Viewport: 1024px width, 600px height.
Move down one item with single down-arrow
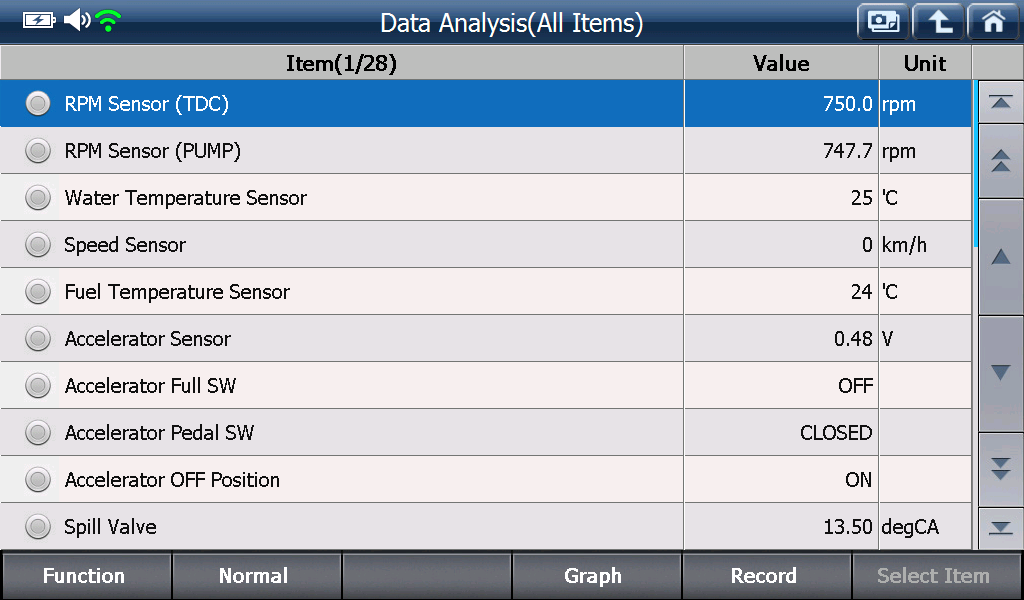tap(1000, 373)
